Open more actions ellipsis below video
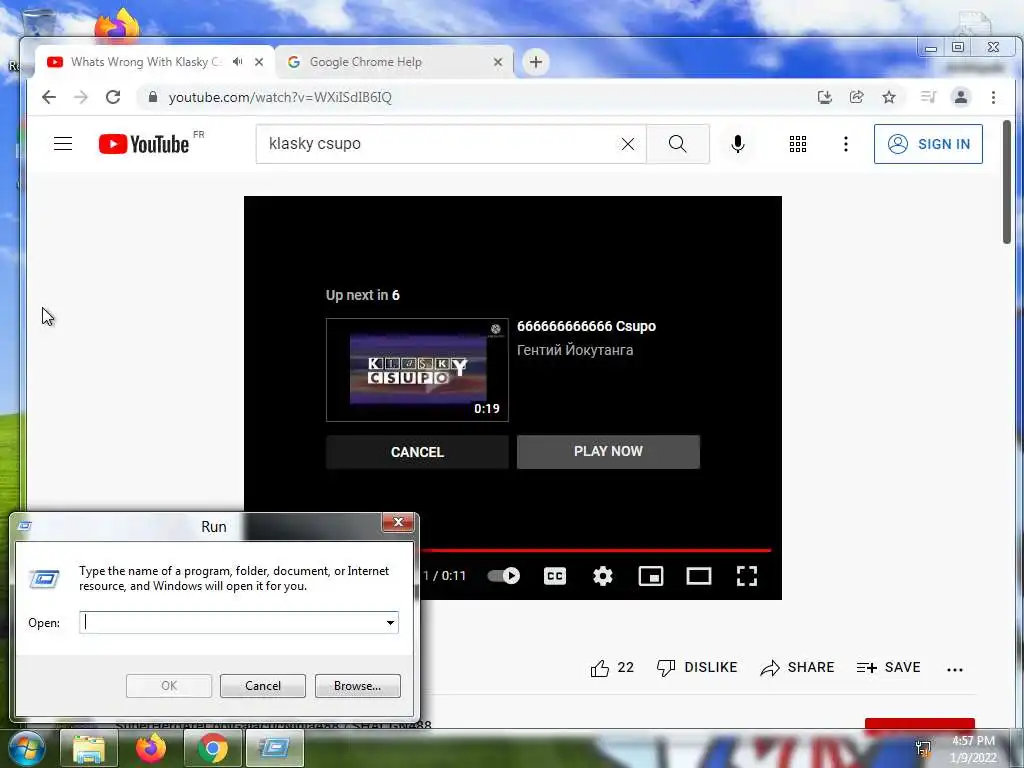 [955, 669]
